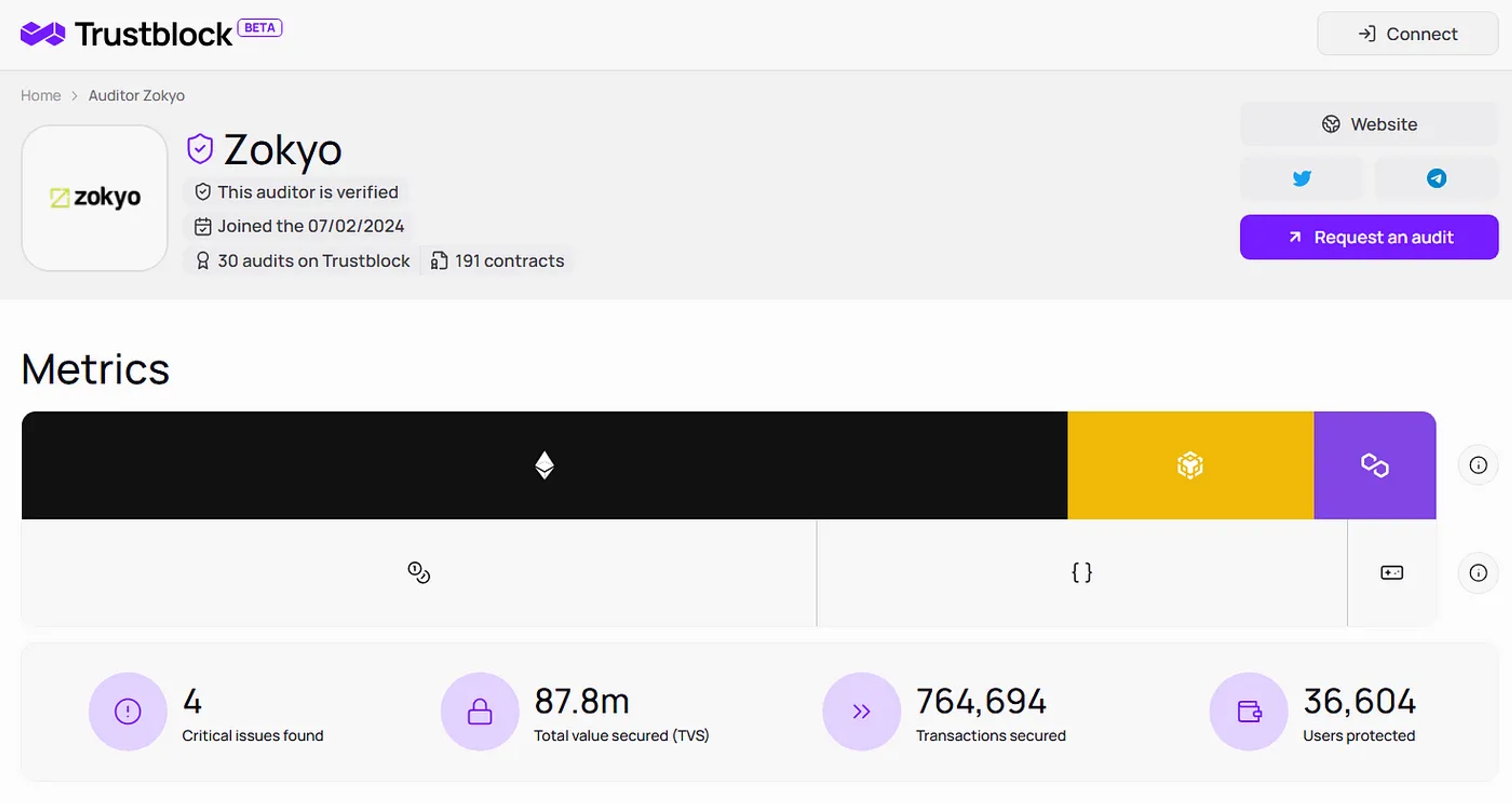Screen dimensions: 1512x804
Task: Click the total value secured lock icon
Action: [x=480, y=712]
